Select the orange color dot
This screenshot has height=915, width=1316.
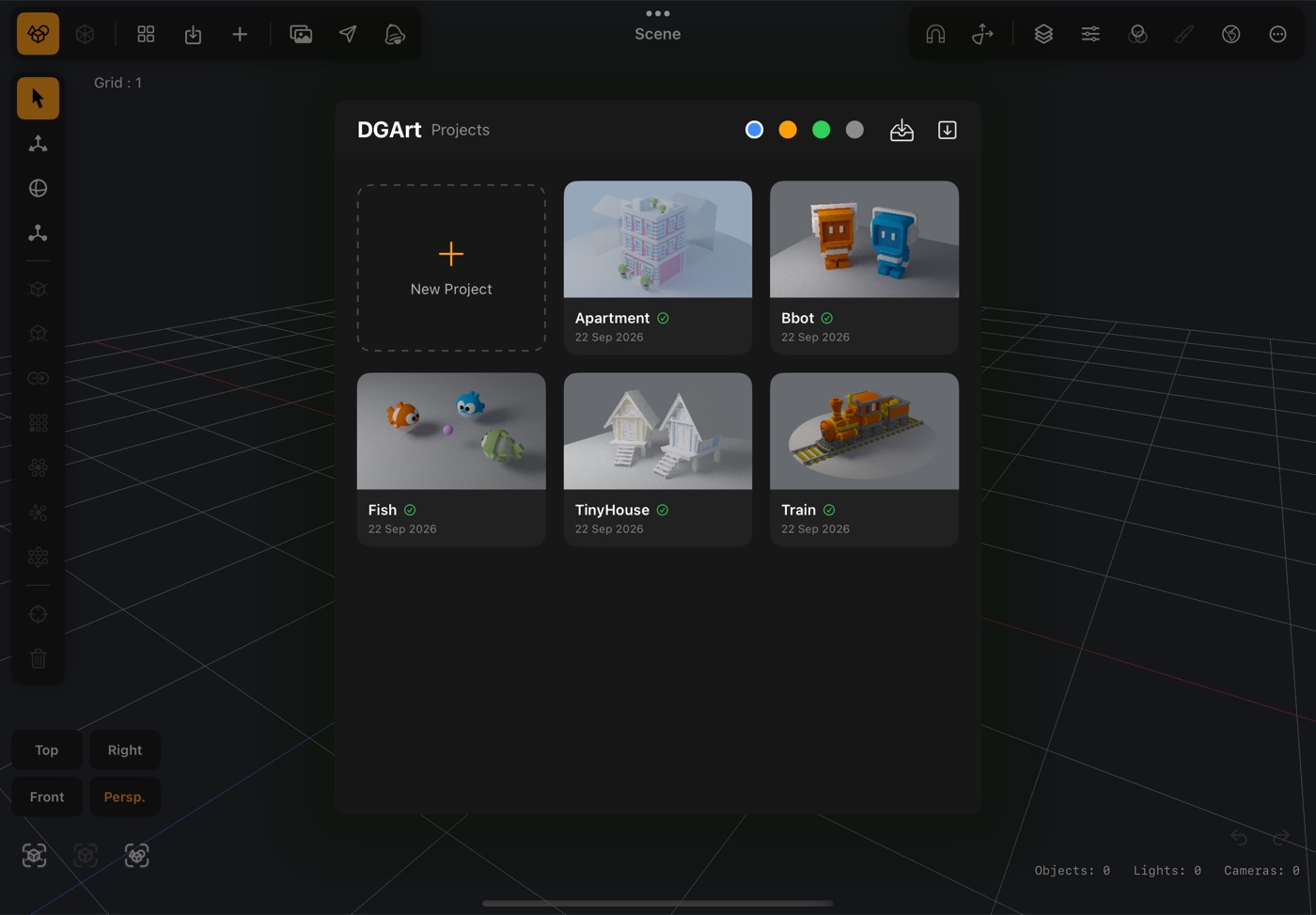(x=788, y=130)
